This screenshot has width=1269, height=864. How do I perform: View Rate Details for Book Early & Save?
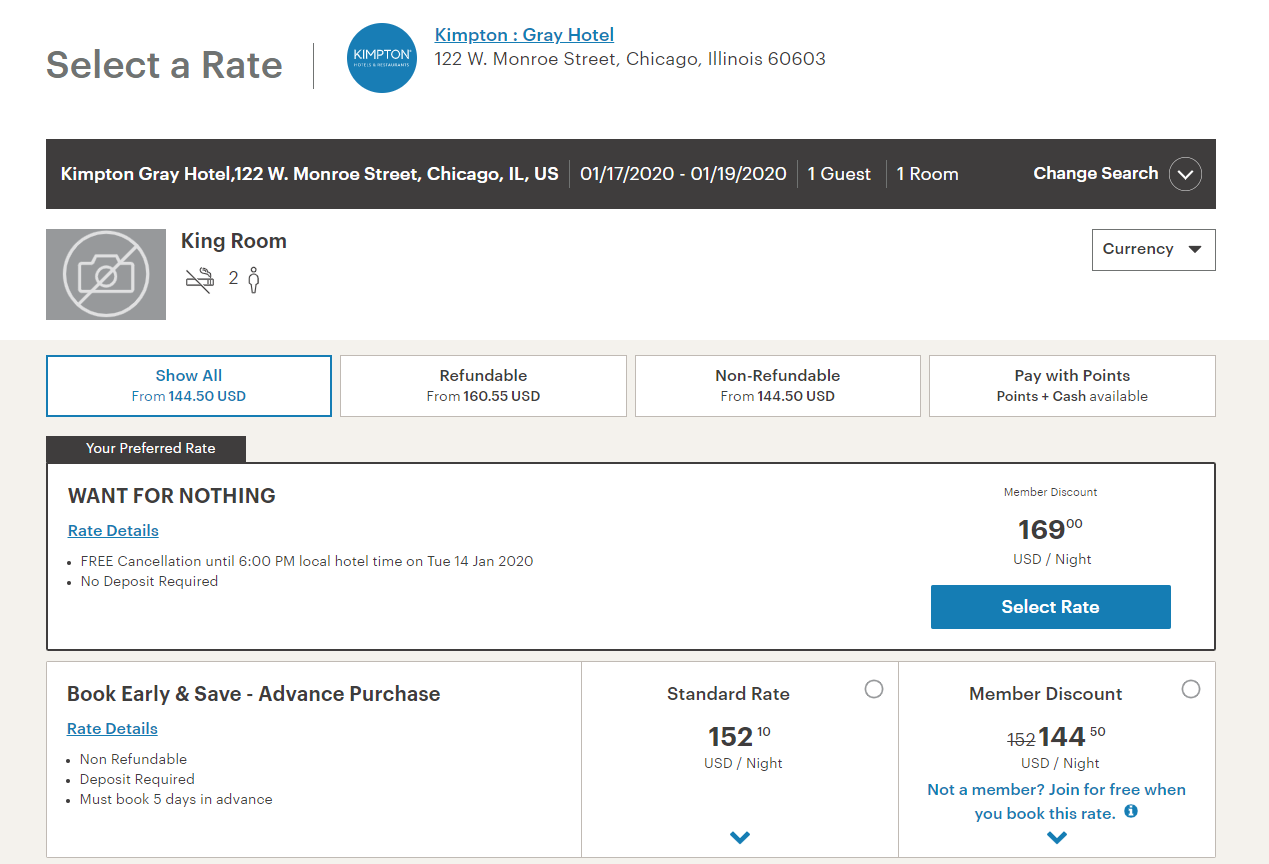(x=112, y=729)
